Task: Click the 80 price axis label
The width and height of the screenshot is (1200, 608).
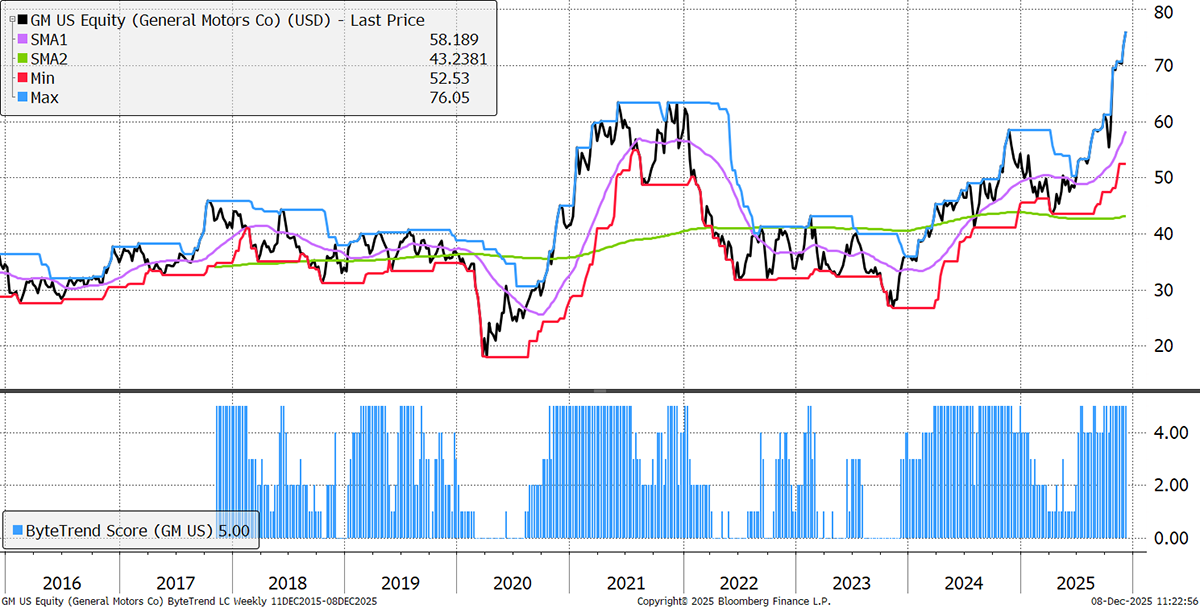Action: pos(1162,12)
